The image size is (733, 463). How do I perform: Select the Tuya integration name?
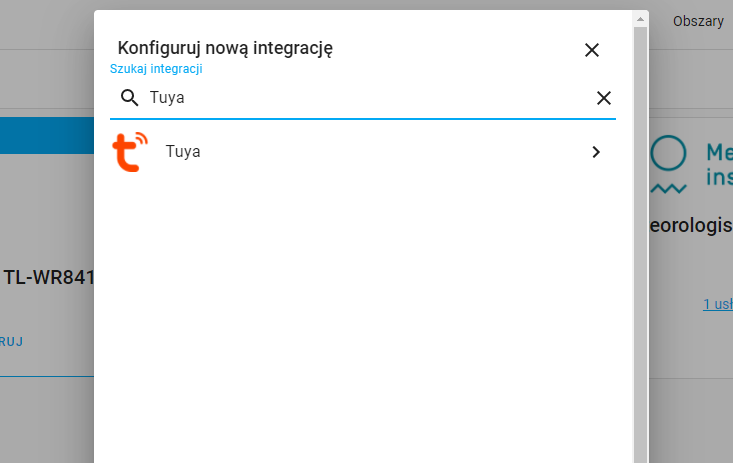pos(183,152)
